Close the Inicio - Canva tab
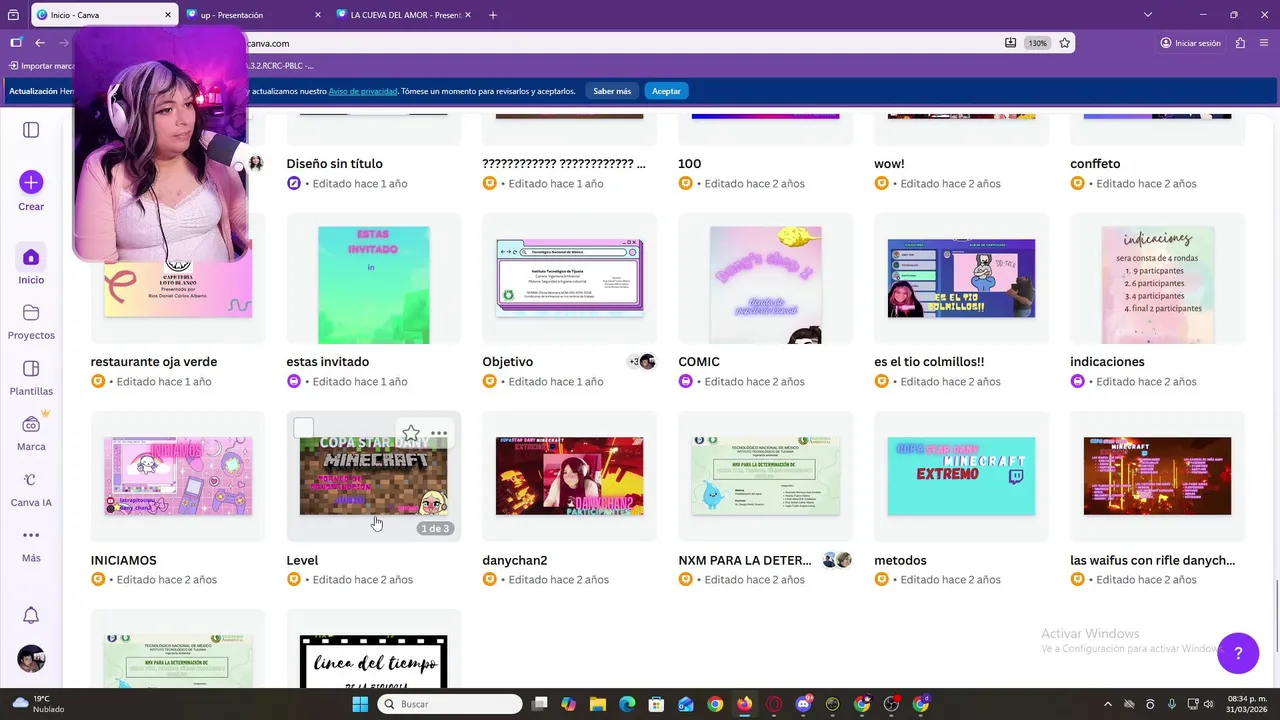 (167, 15)
